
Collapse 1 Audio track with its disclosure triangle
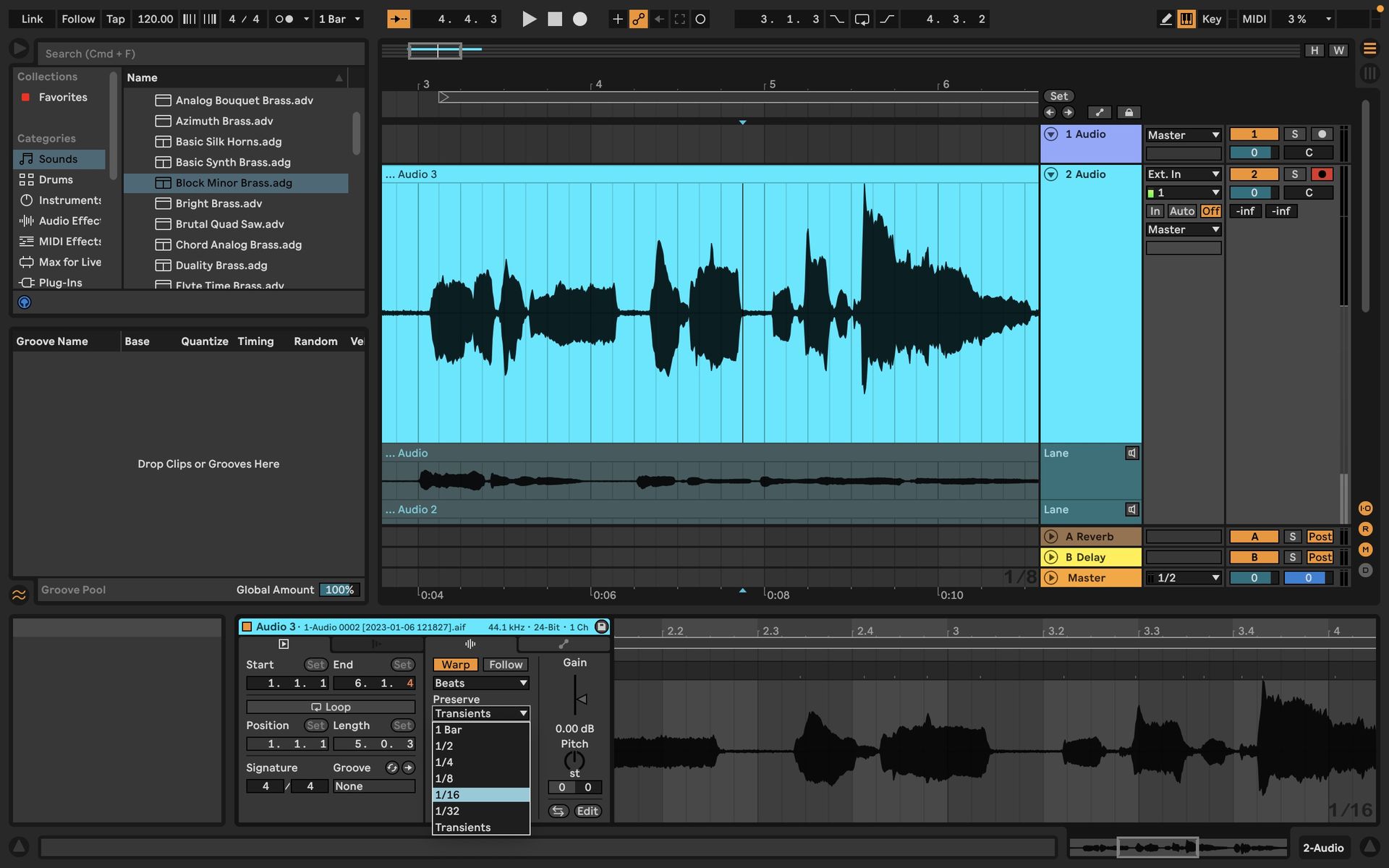(1051, 134)
